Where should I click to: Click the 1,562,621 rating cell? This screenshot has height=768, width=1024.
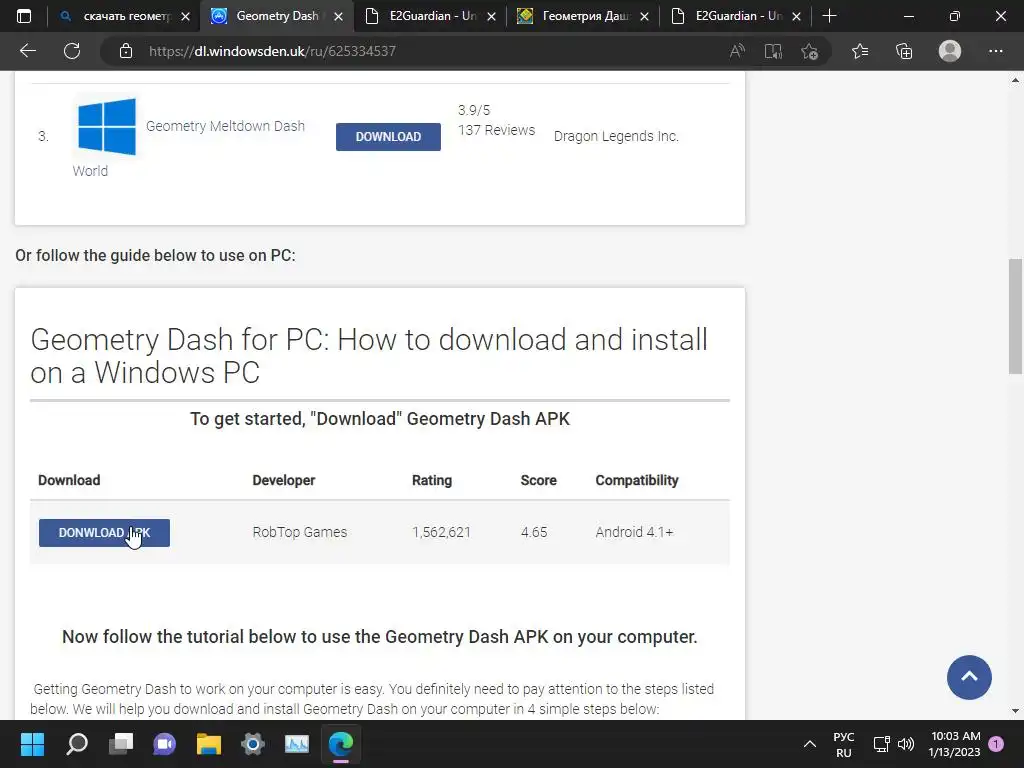point(441,532)
